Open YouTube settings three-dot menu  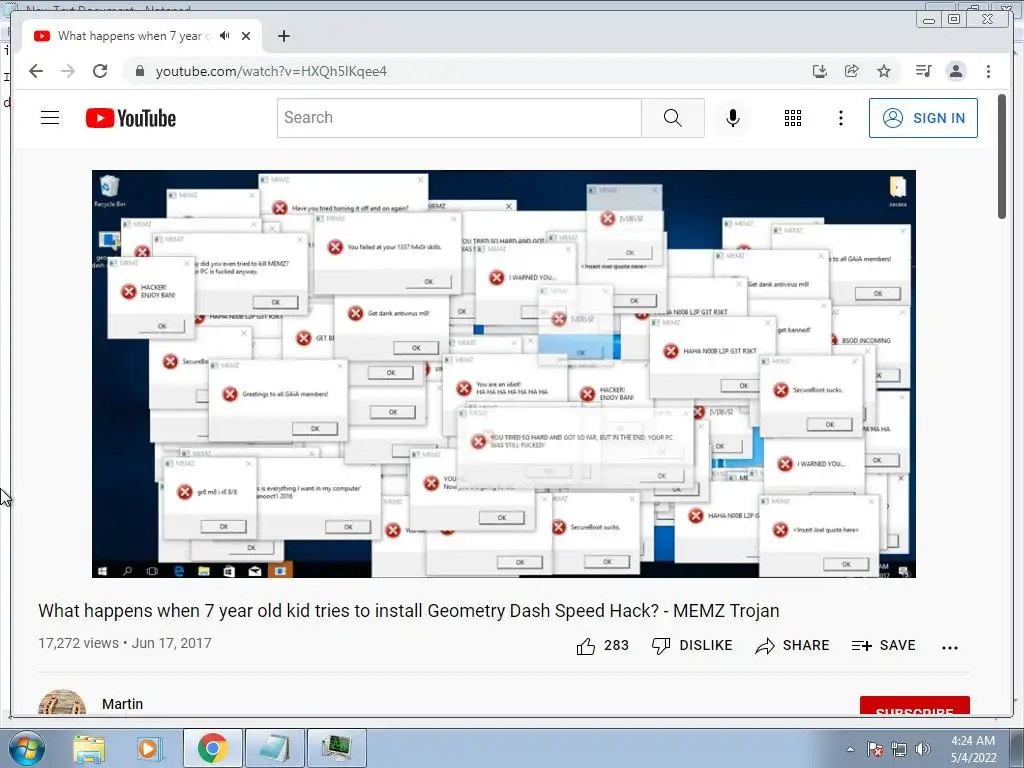pyautogui.click(x=840, y=118)
